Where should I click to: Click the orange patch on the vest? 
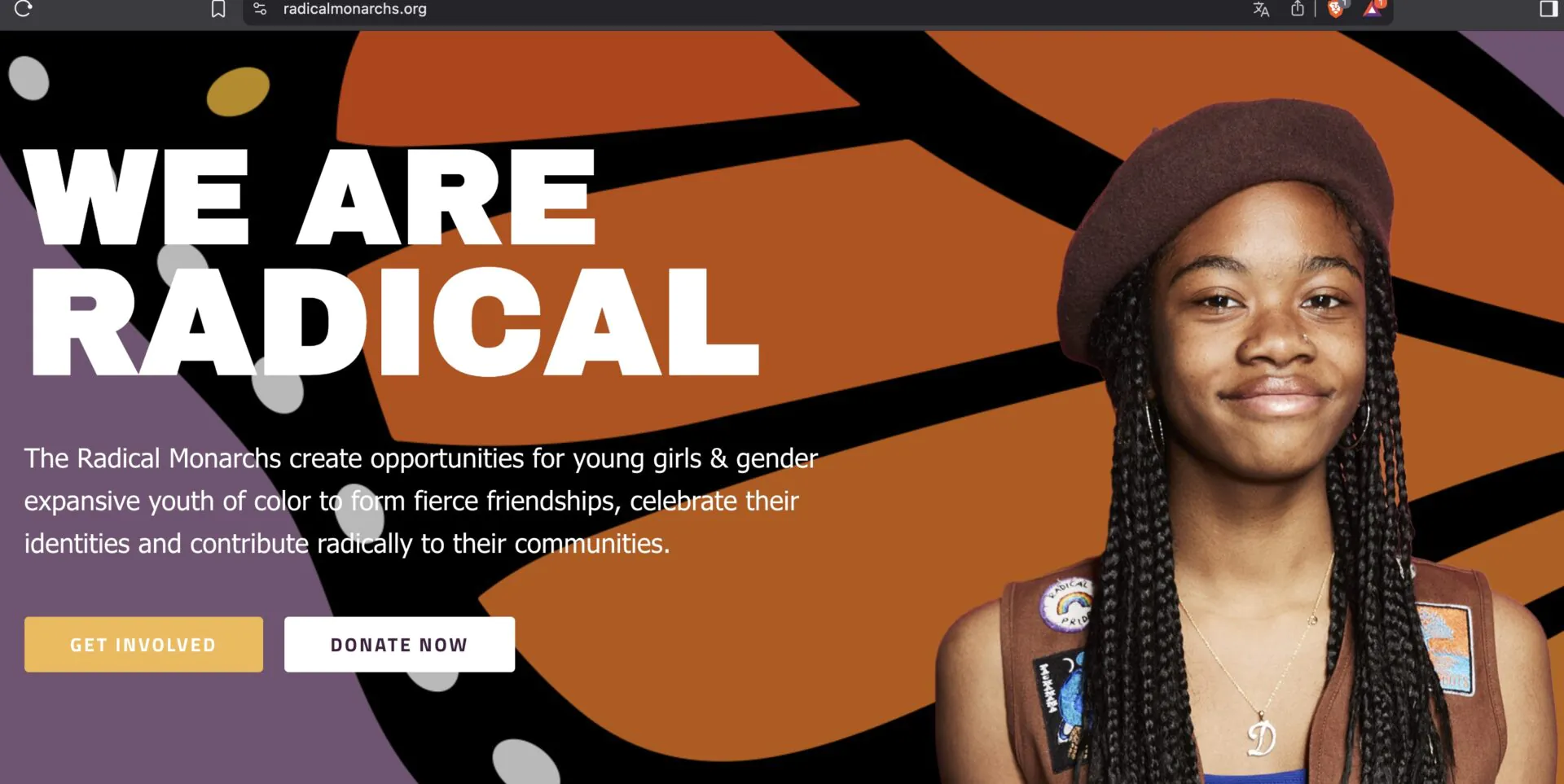pos(1445,648)
